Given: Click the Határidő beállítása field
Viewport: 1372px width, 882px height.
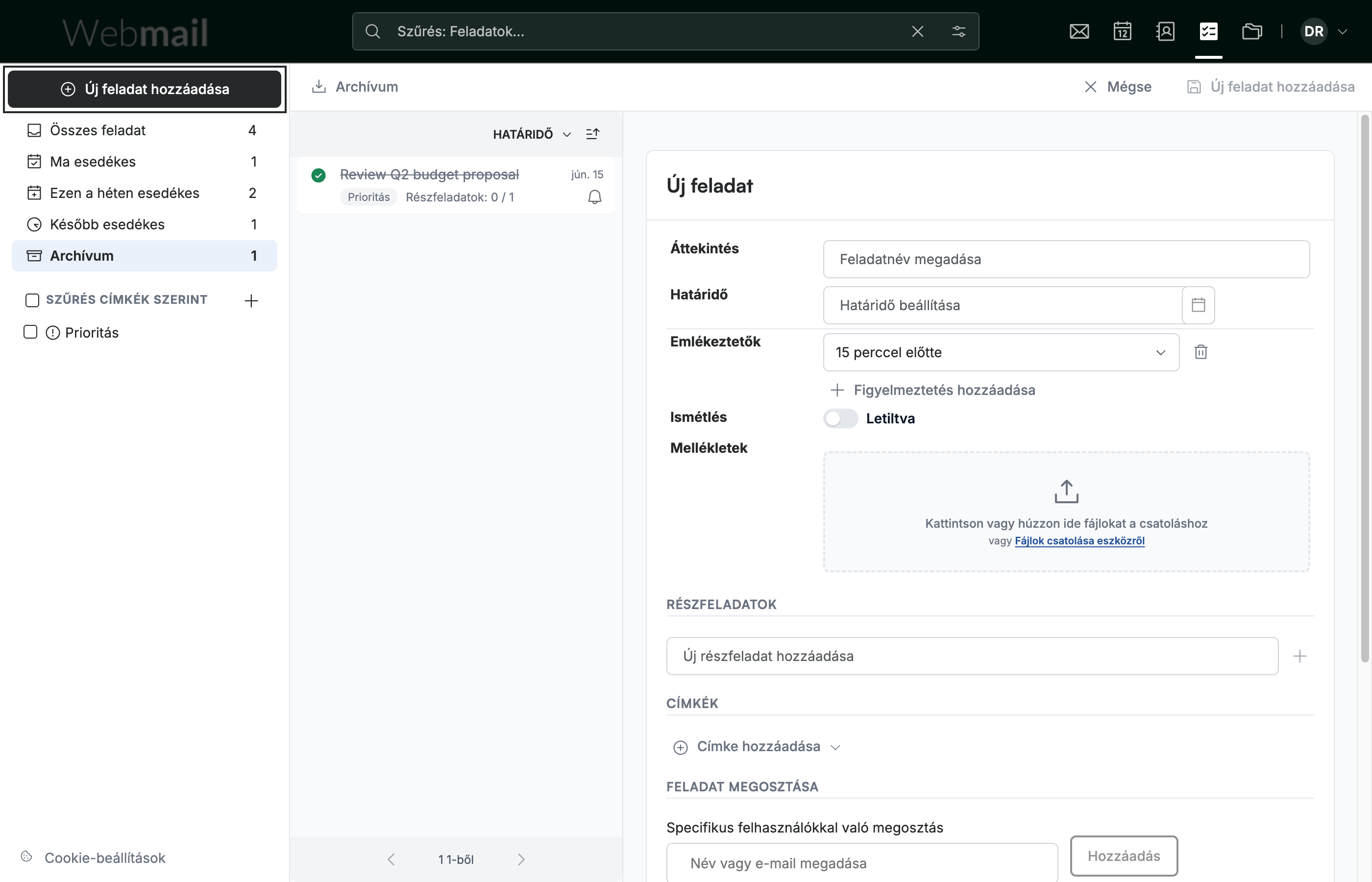Looking at the screenshot, I should tap(1003, 305).
